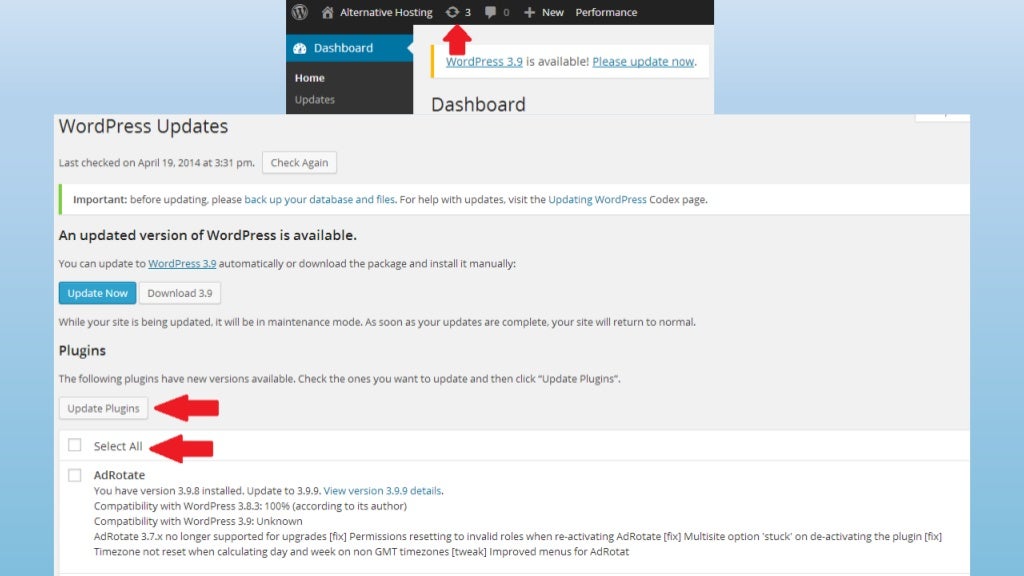Click 'Compatibility with WordPress 3.9: Unknown' line
1024x576 pixels.
tap(198, 521)
